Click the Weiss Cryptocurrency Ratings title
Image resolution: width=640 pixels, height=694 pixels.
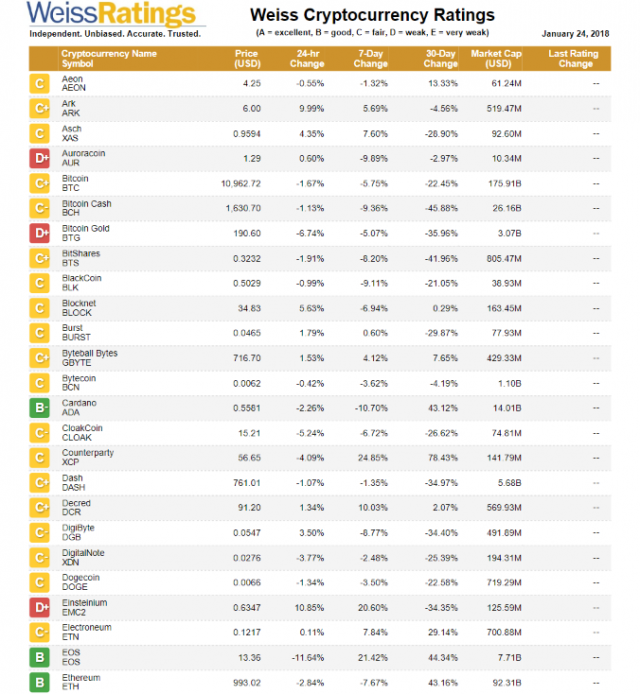pos(371,15)
